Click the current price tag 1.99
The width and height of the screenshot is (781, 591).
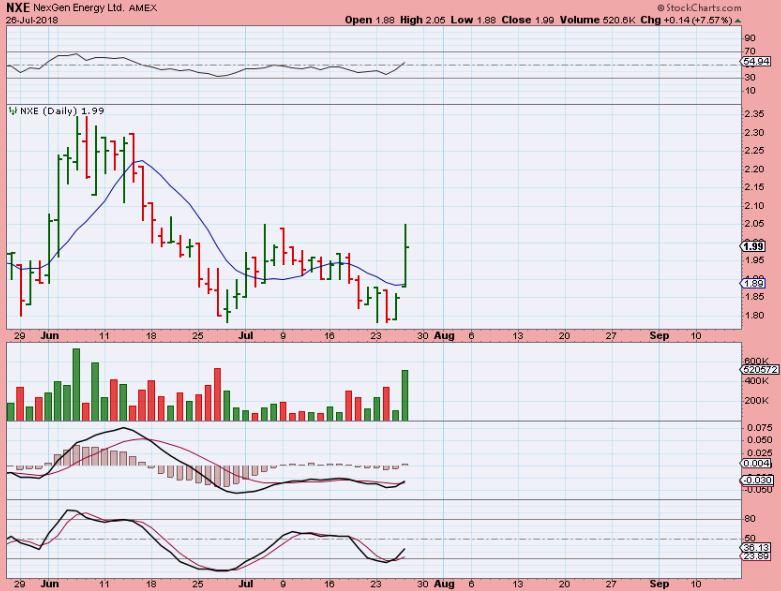[x=754, y=246]
